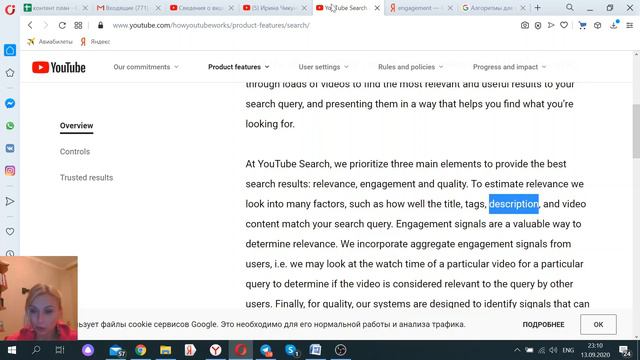Click the page vertical scrollbar thumb
The height and width of the screenshot is (360, 640).
tap(636, 131)
